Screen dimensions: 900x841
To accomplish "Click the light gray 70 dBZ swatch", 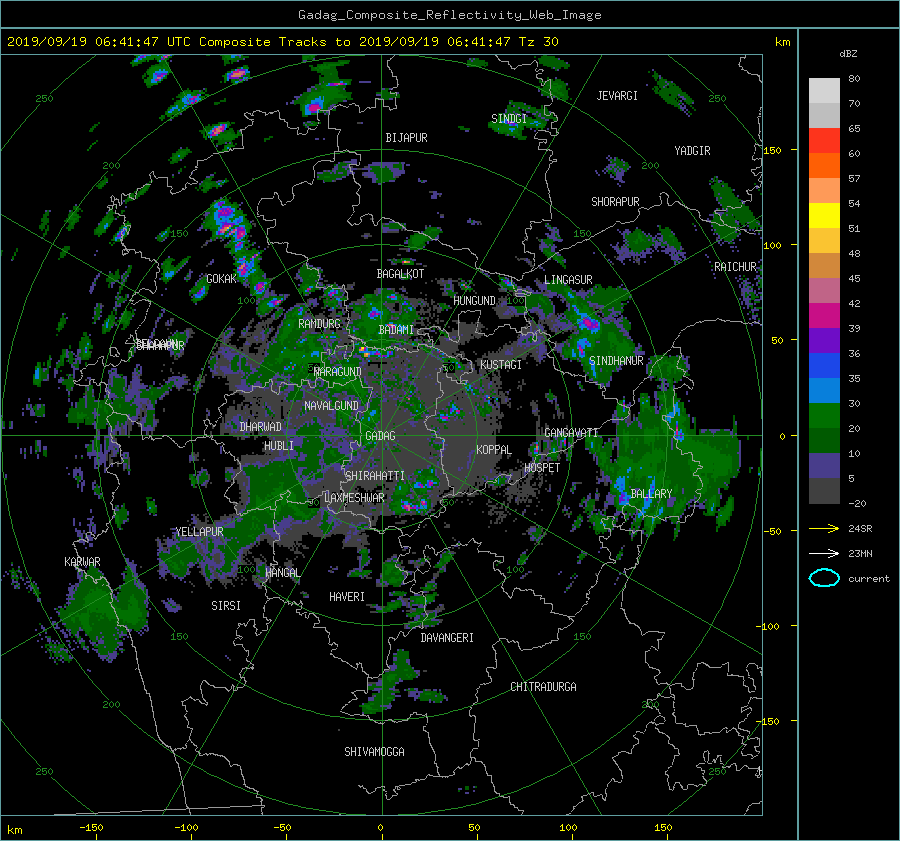I will pos(824,91).
